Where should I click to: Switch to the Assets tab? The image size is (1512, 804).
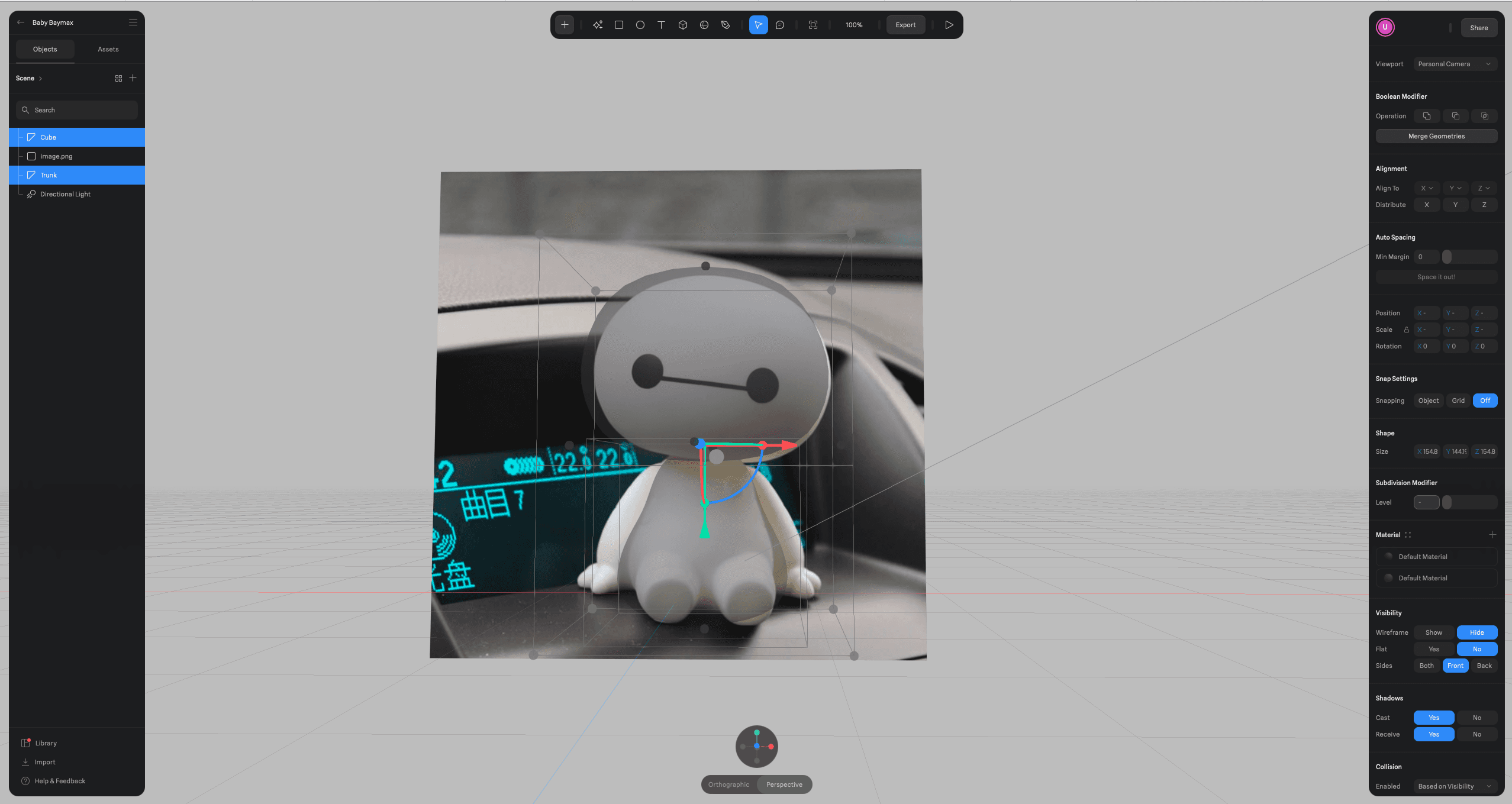[108, 49]
